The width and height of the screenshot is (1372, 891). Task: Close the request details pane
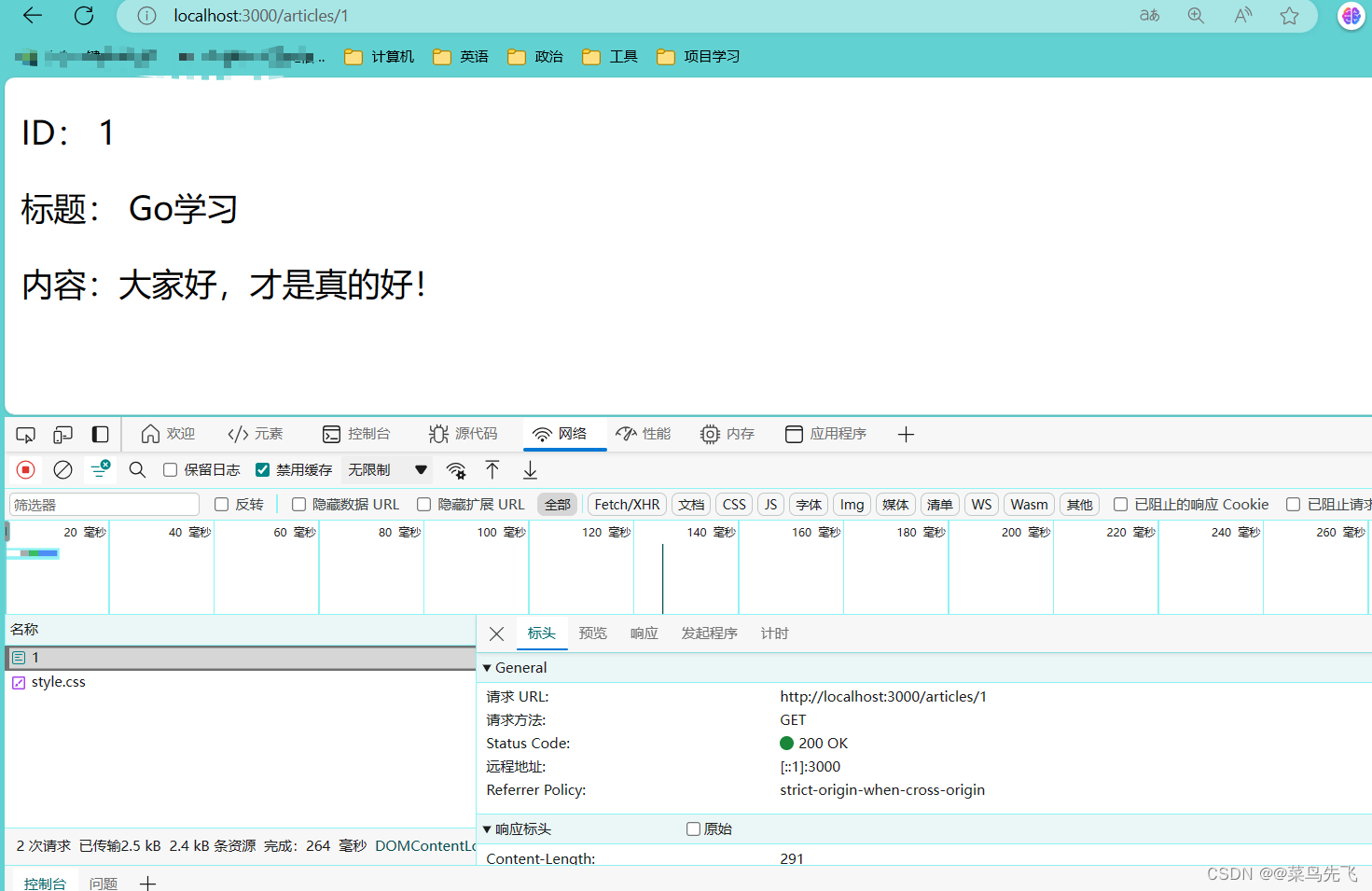tap(497, 634)
